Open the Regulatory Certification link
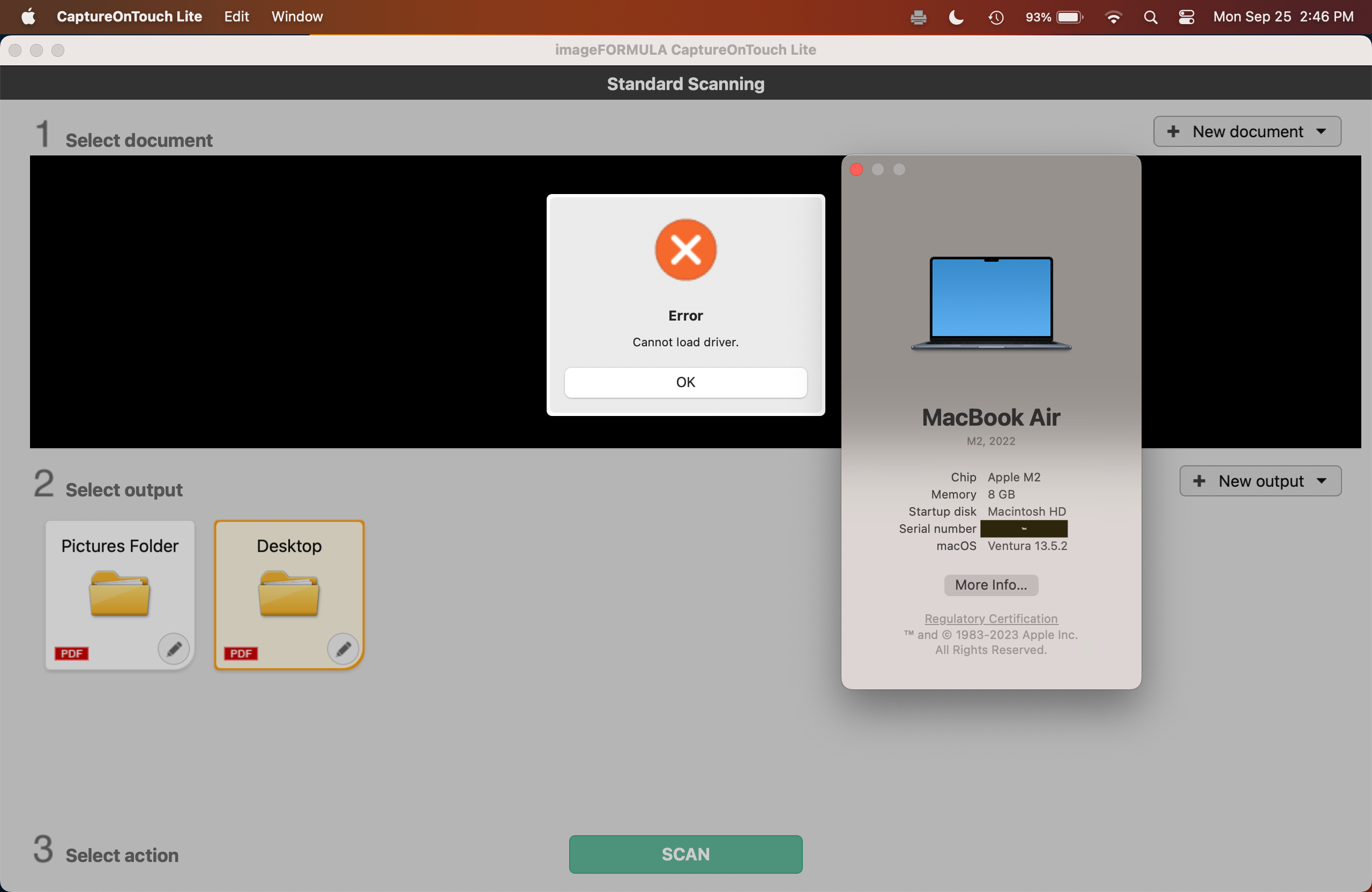 pos(990,618)
